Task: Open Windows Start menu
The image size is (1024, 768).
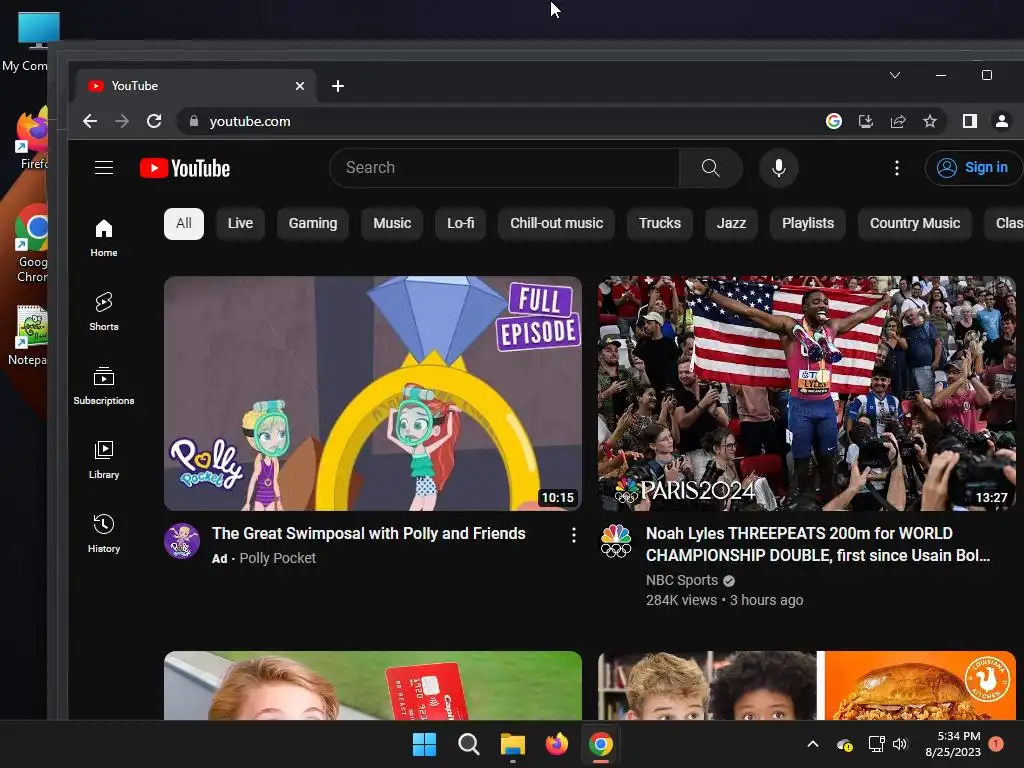Action: (424, 744)
